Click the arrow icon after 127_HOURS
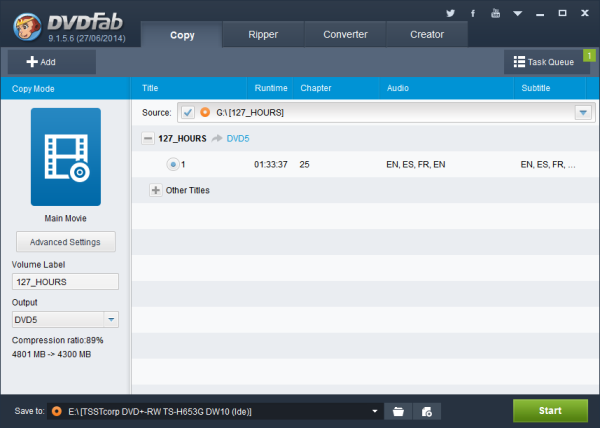 tap(217, 138)
